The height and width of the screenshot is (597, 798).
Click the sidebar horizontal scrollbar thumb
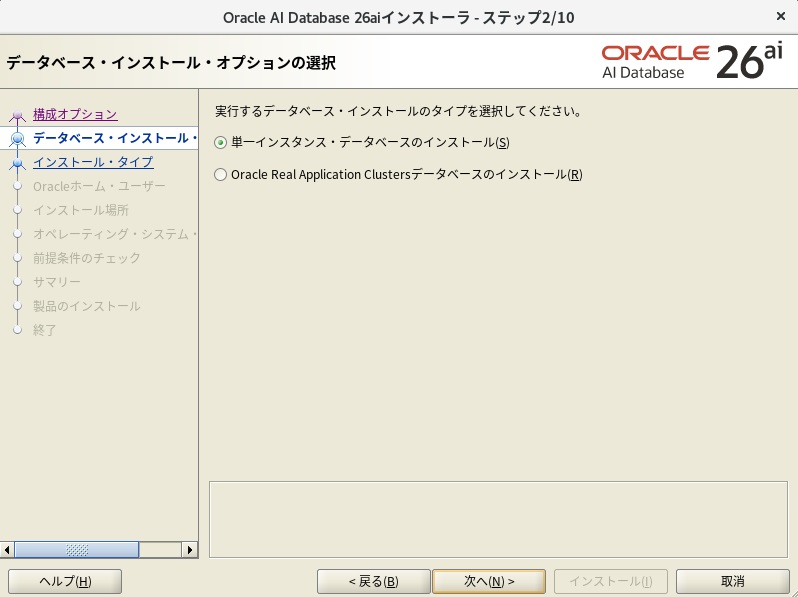(76, 550)
